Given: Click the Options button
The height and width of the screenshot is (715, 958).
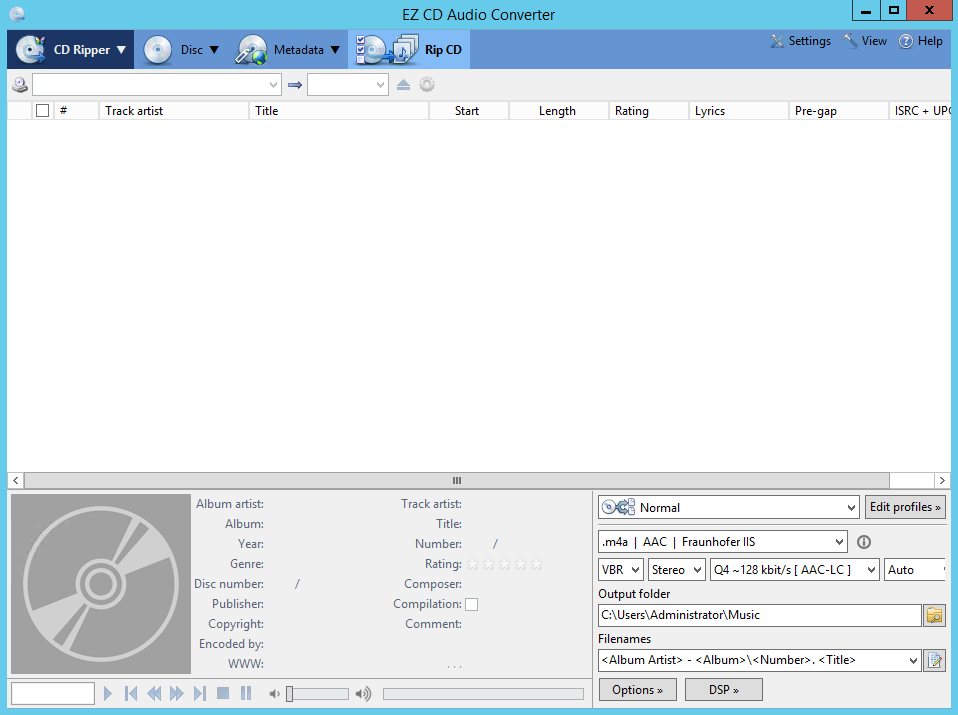Looking at the screenshot, I should click(637, 690).
